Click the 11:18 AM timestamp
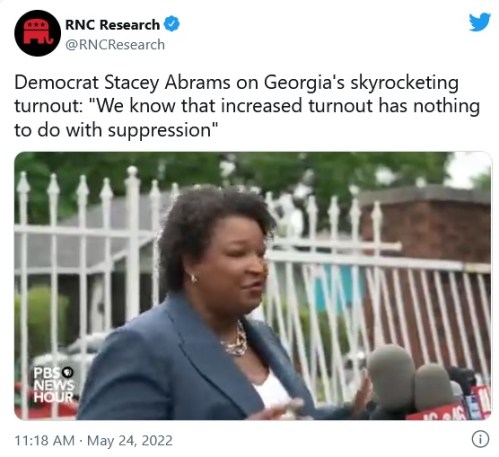The width and height of the screenshot is (499, 457). (x=44, y=440)
